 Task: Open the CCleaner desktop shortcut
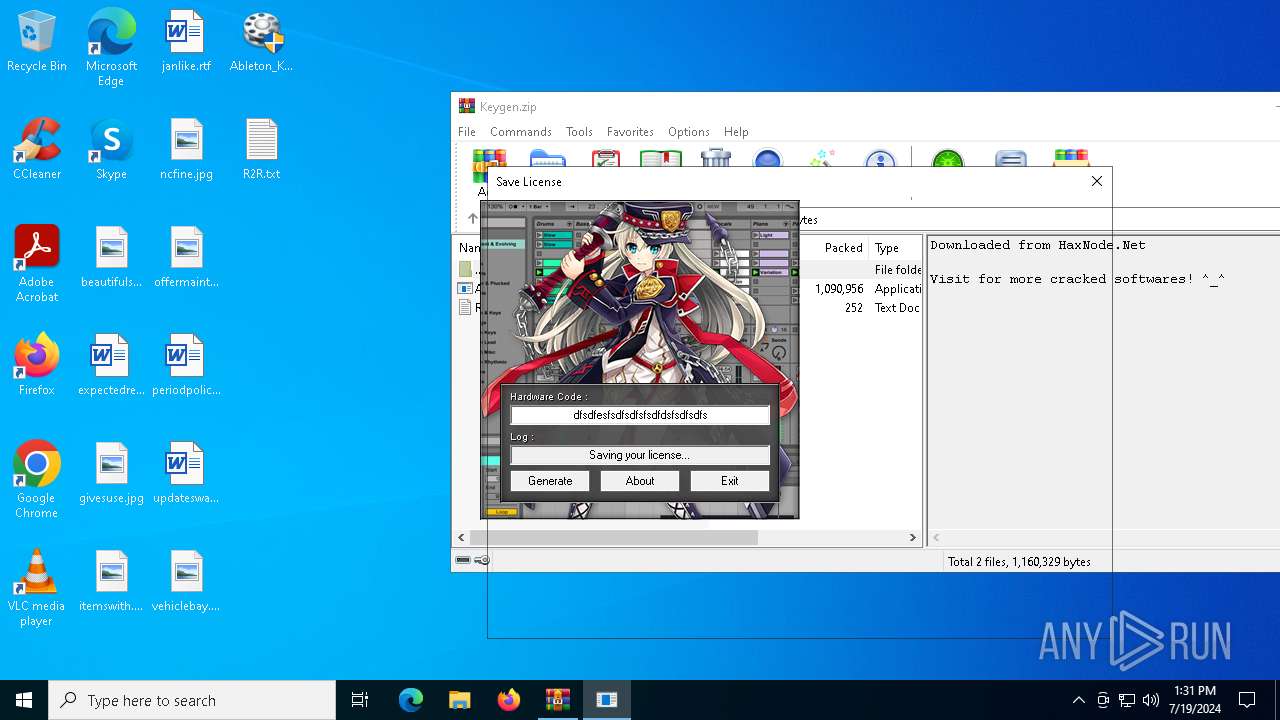click(x=37, y=150)
